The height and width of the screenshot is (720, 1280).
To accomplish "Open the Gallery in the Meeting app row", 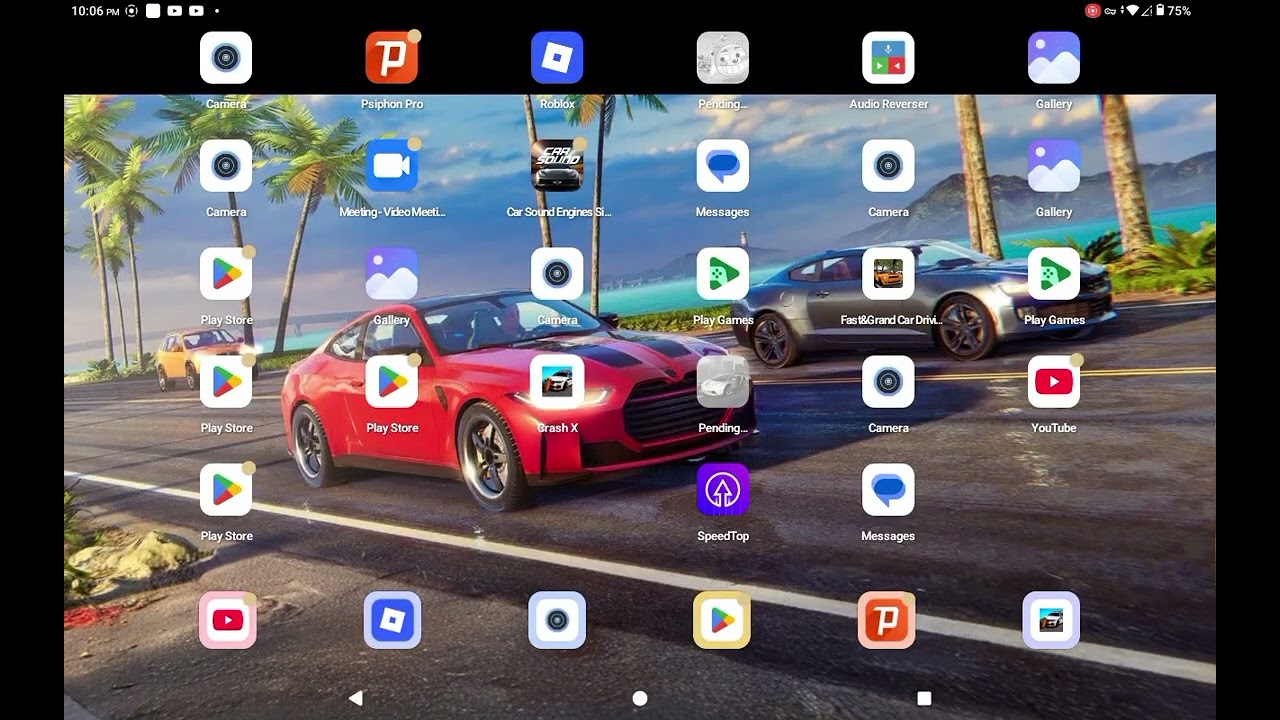I will coord(1054,166).
